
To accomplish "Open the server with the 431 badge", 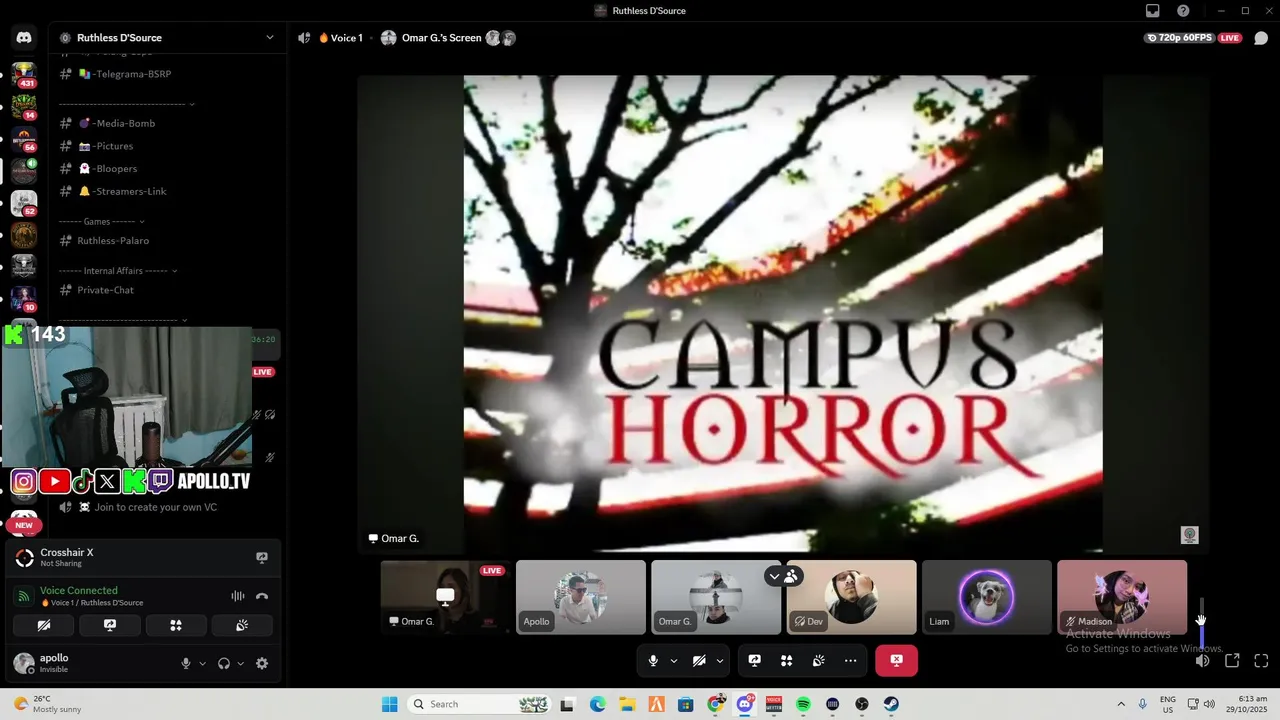I will (24, 74).
